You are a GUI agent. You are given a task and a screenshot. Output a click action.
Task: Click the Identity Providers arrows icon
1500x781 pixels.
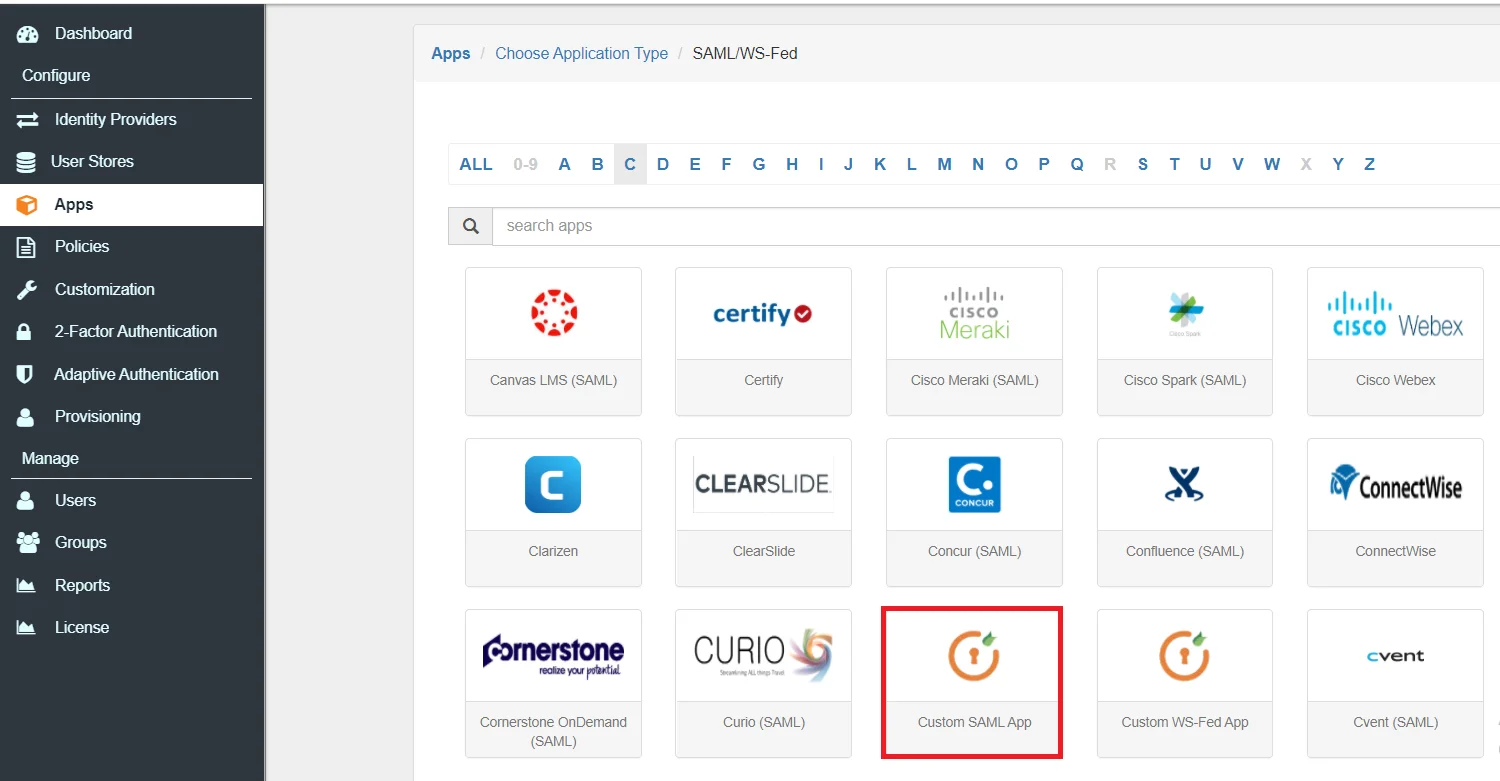(x=27, y=120)
